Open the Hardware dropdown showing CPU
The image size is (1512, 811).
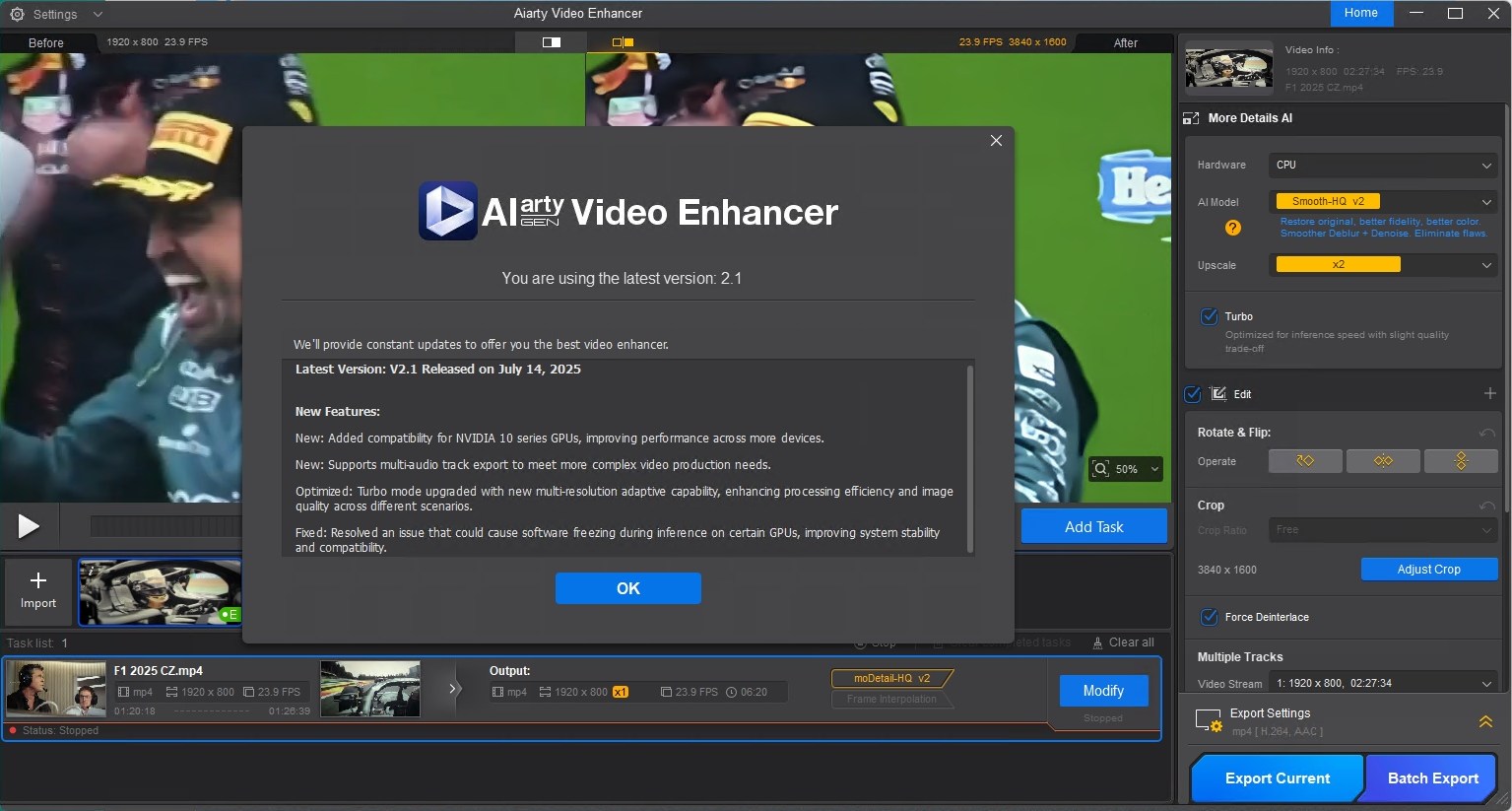[1383, 166]
